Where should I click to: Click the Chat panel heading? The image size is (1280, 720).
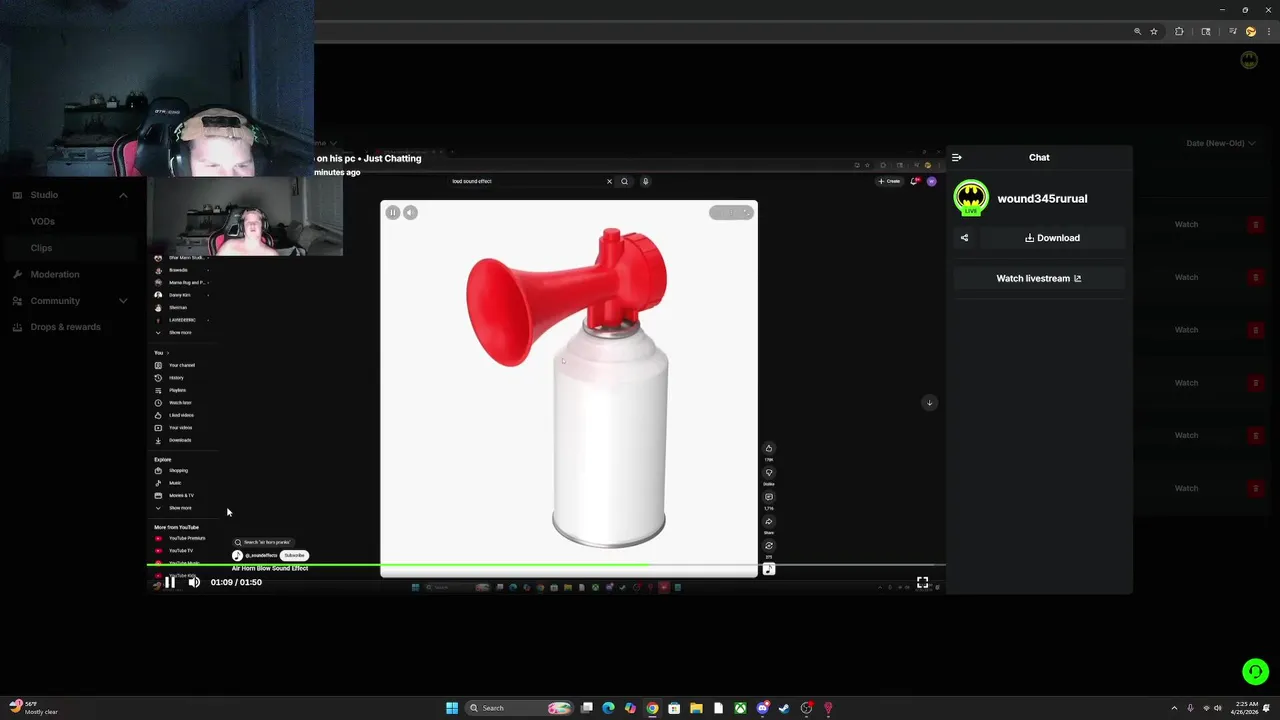coord(1039,157)
